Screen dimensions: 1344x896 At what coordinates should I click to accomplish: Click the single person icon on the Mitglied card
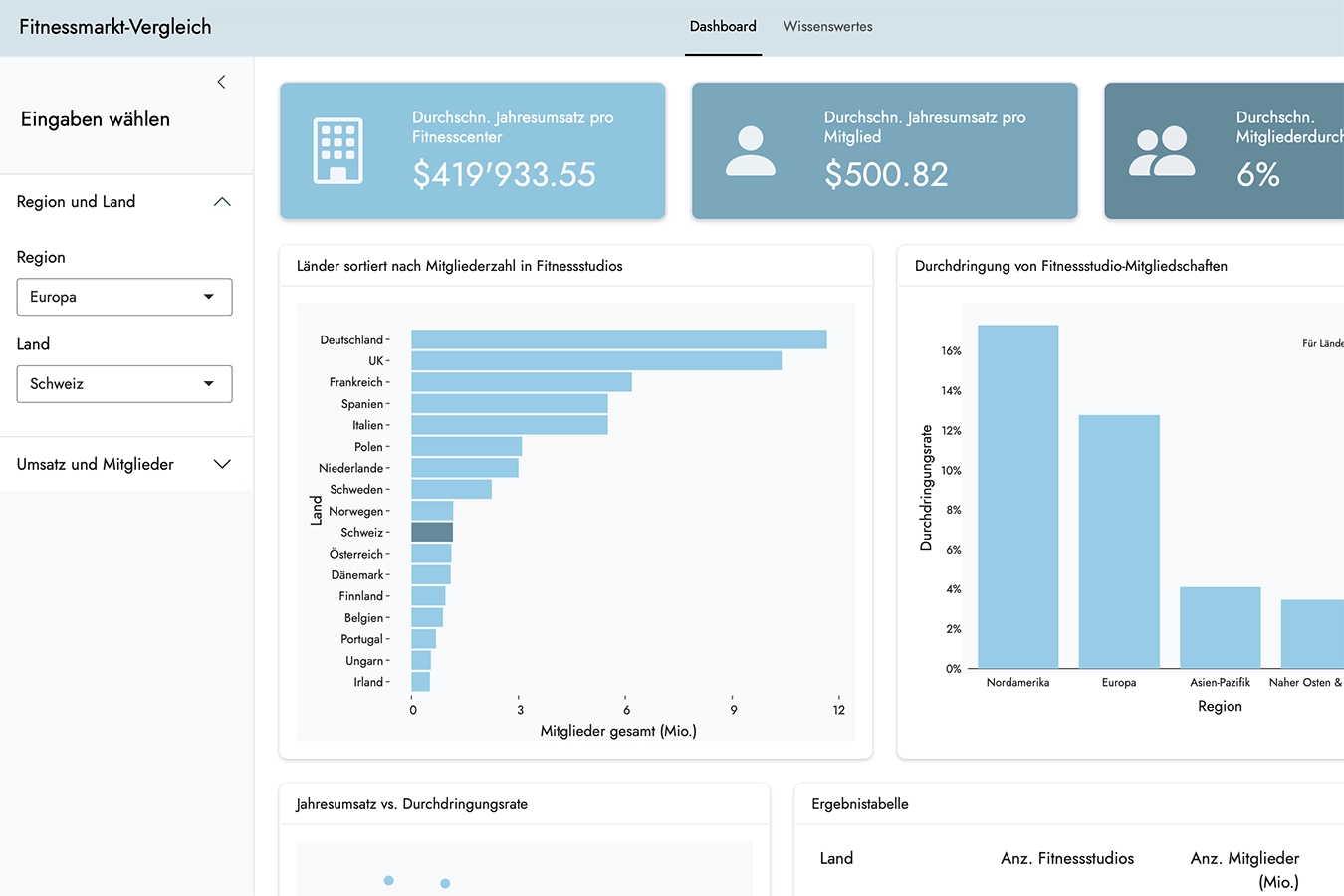[x=750, y=151]
